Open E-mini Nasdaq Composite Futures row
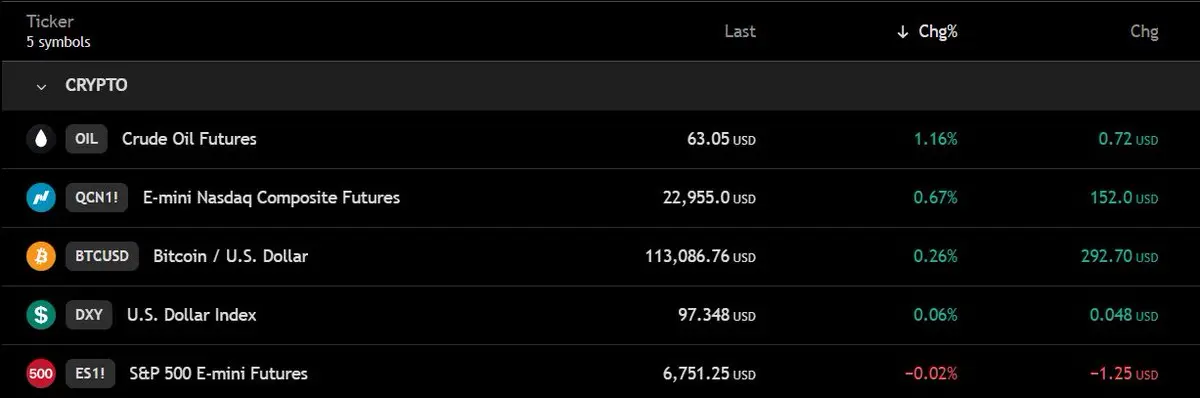Image resolution: width=1200 pixels, height=398 pixels. (x=600, y=198)
